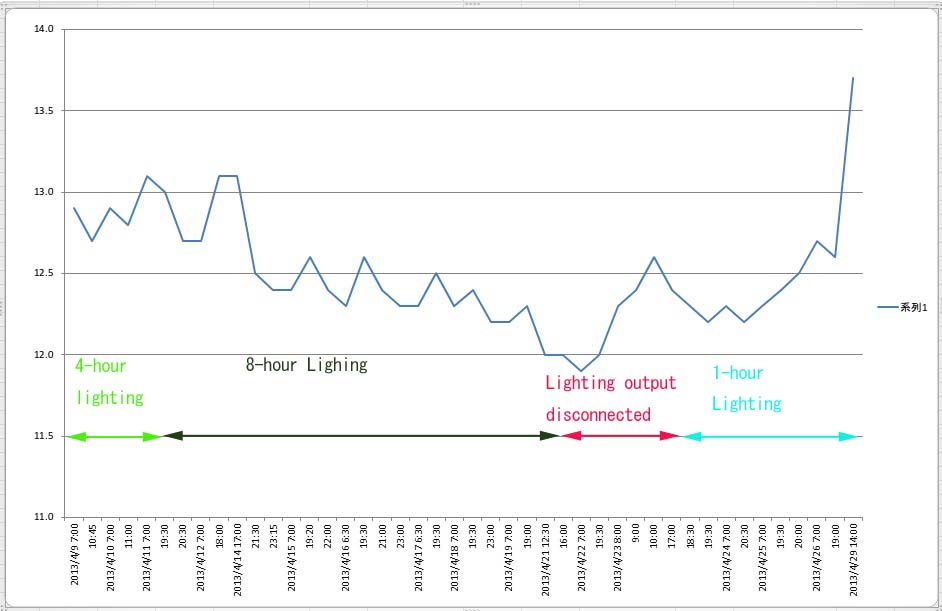
Task: Select the "8-hour Lighing" annotation text
Action: (x=306, y=365)
